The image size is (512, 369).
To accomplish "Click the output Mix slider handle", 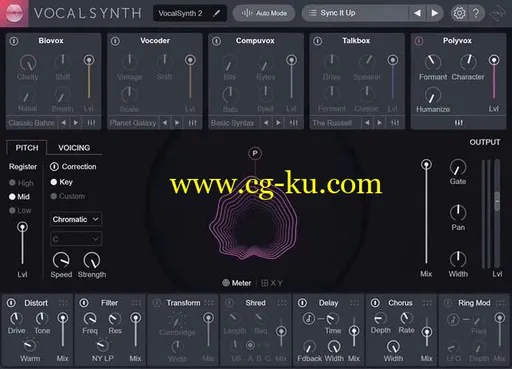I will [x=426, y=165].
